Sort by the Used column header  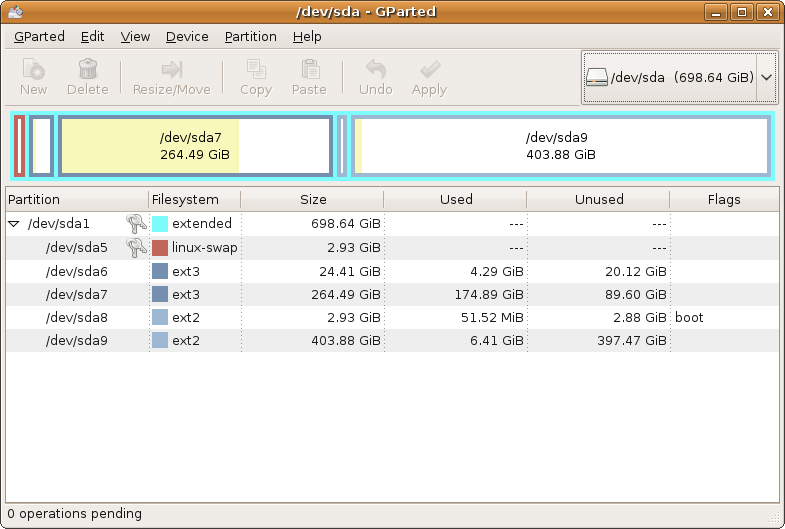click(x=456, y=199)
